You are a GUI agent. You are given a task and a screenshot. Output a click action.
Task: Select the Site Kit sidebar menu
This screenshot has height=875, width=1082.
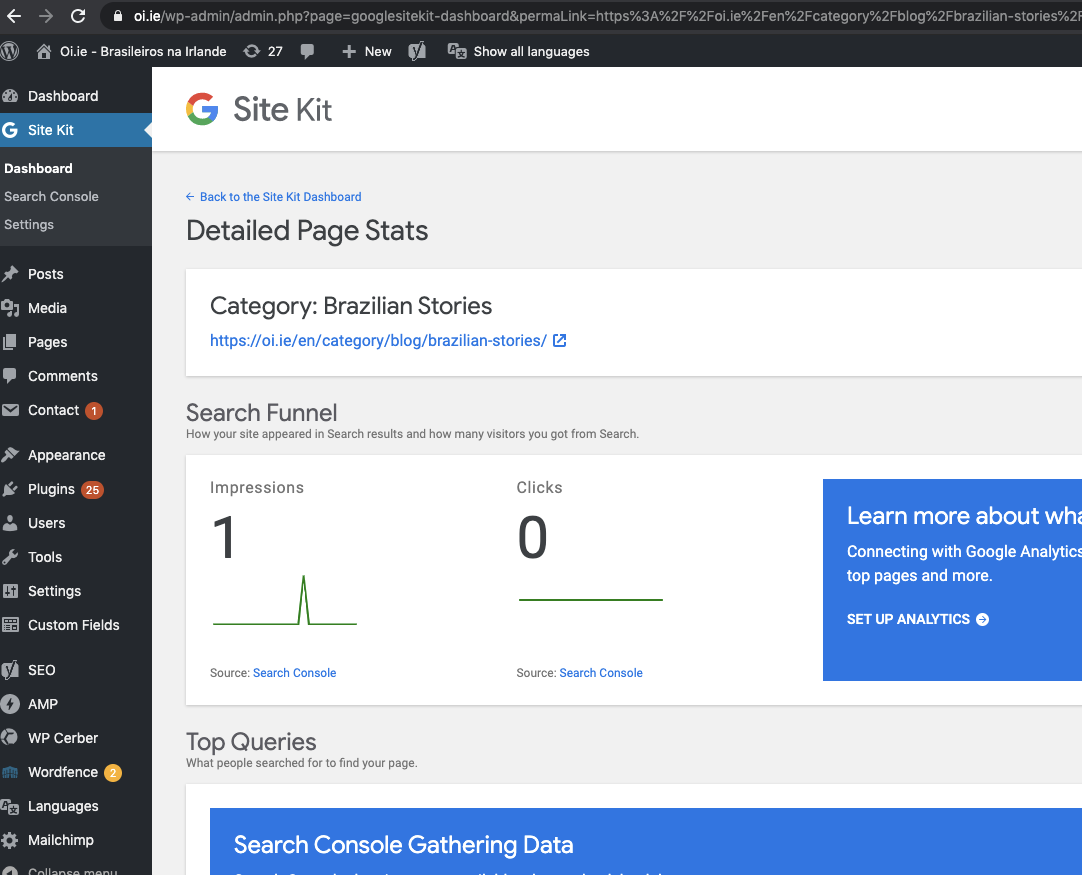[76, 130]
